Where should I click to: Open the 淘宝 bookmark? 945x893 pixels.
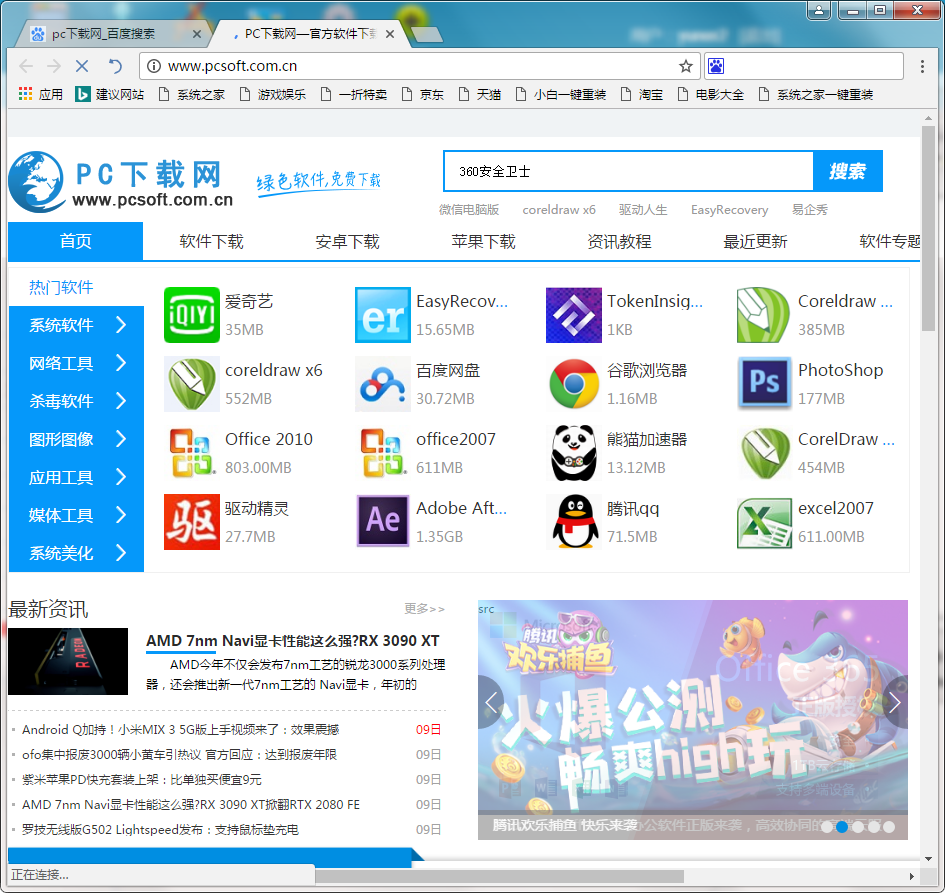[642, 94]
